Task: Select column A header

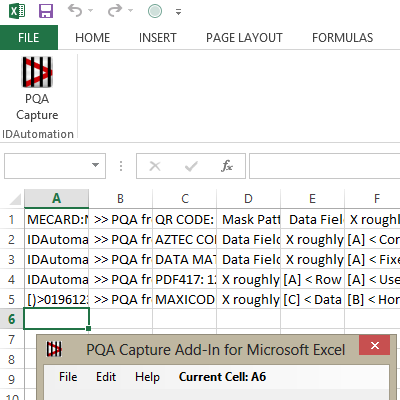Action: pyautogui.click(x=56, y=199)
